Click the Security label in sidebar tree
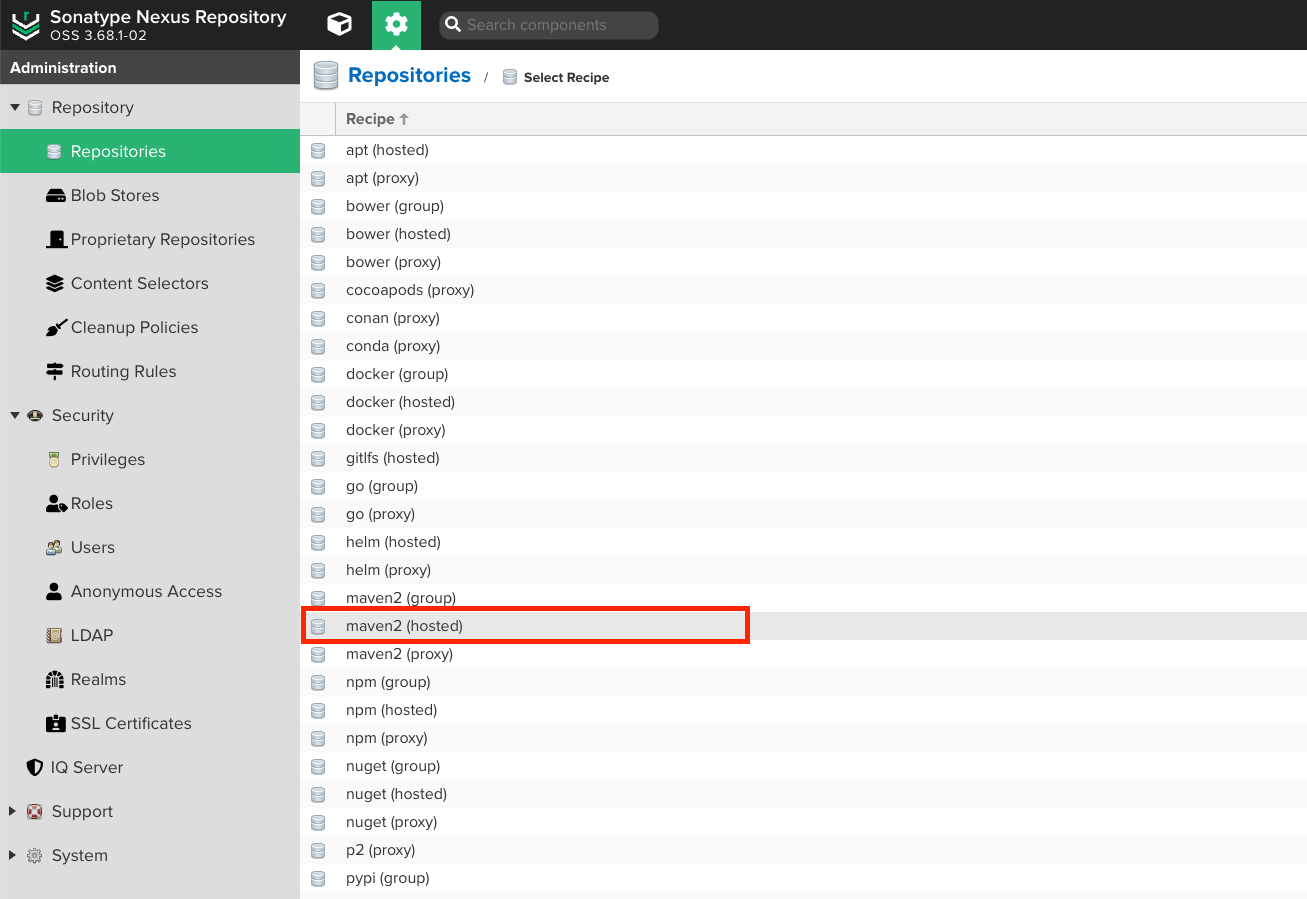1307x899 pixels. [82, 415]
